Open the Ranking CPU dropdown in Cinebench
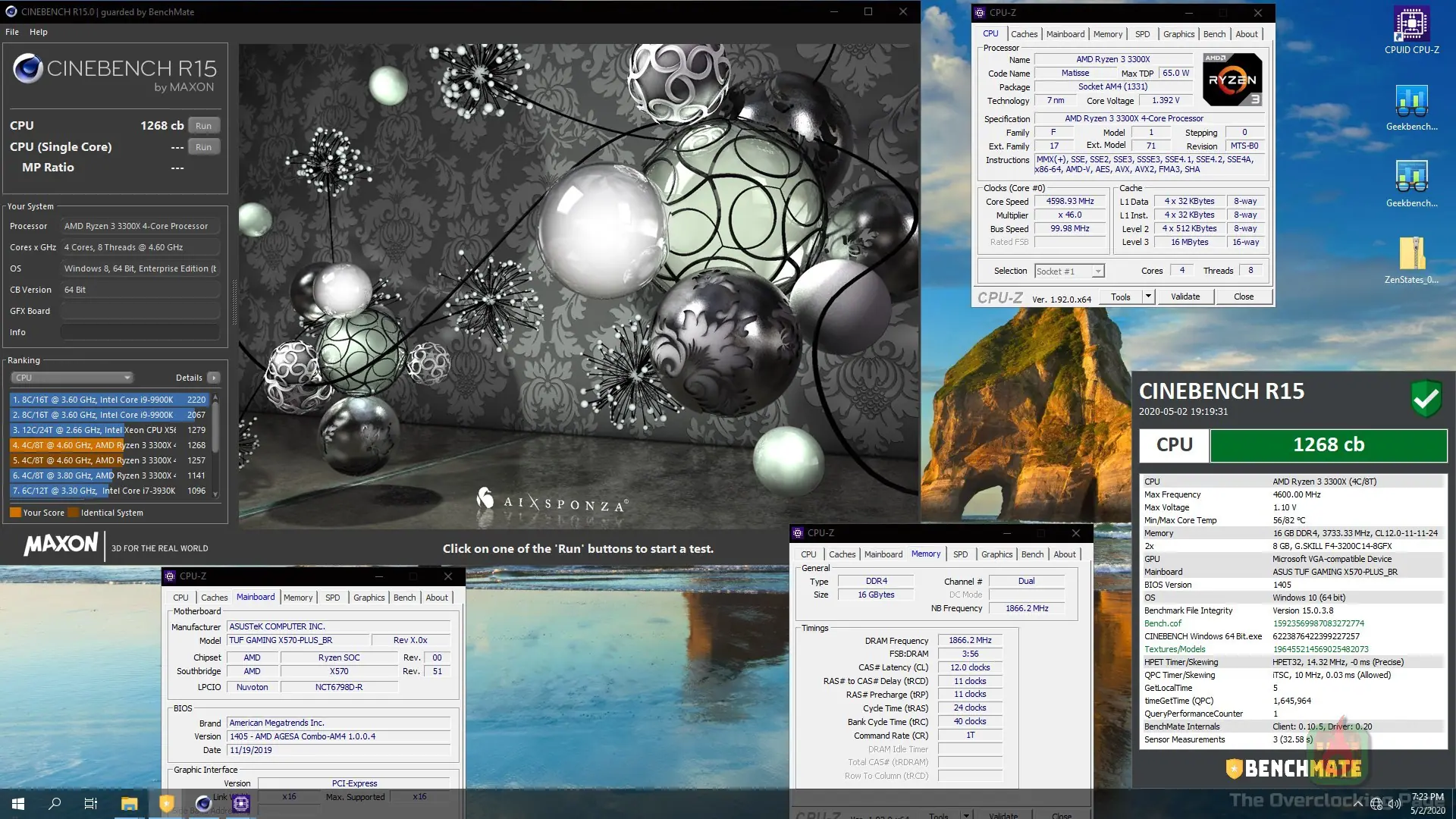Screen dimensions: 1456x819 pyautogui.click(x=72, y=378)
